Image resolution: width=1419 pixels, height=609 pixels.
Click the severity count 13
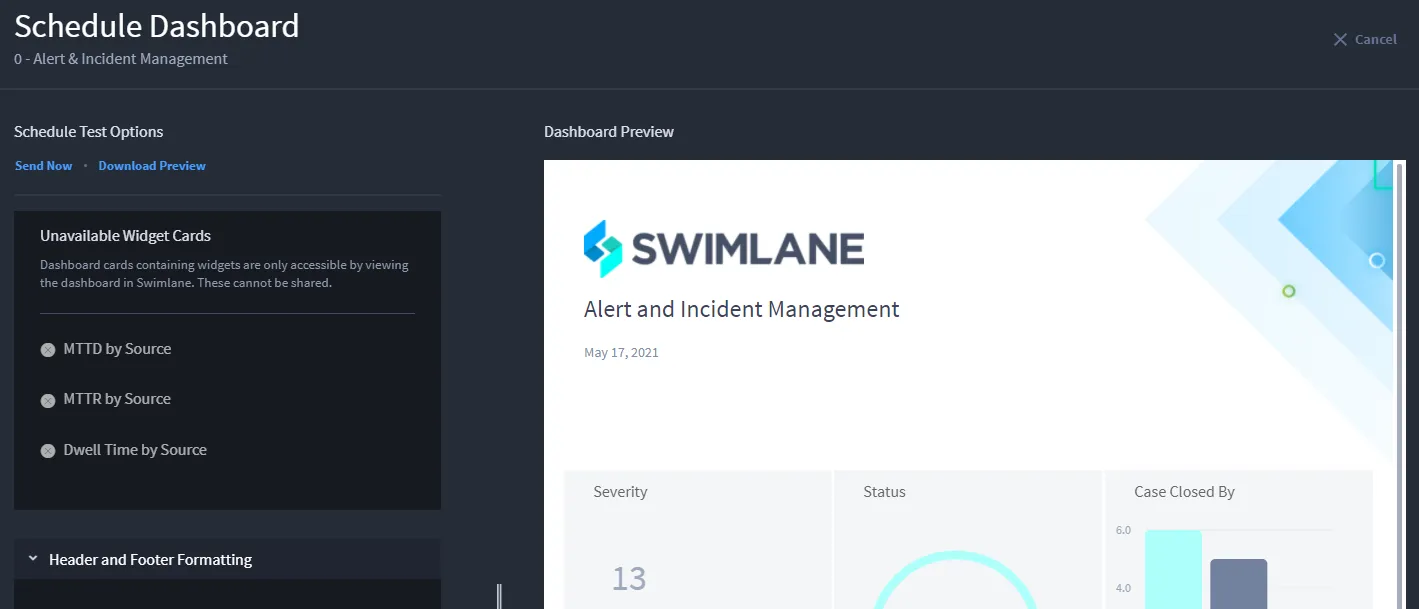pos(629,579)
